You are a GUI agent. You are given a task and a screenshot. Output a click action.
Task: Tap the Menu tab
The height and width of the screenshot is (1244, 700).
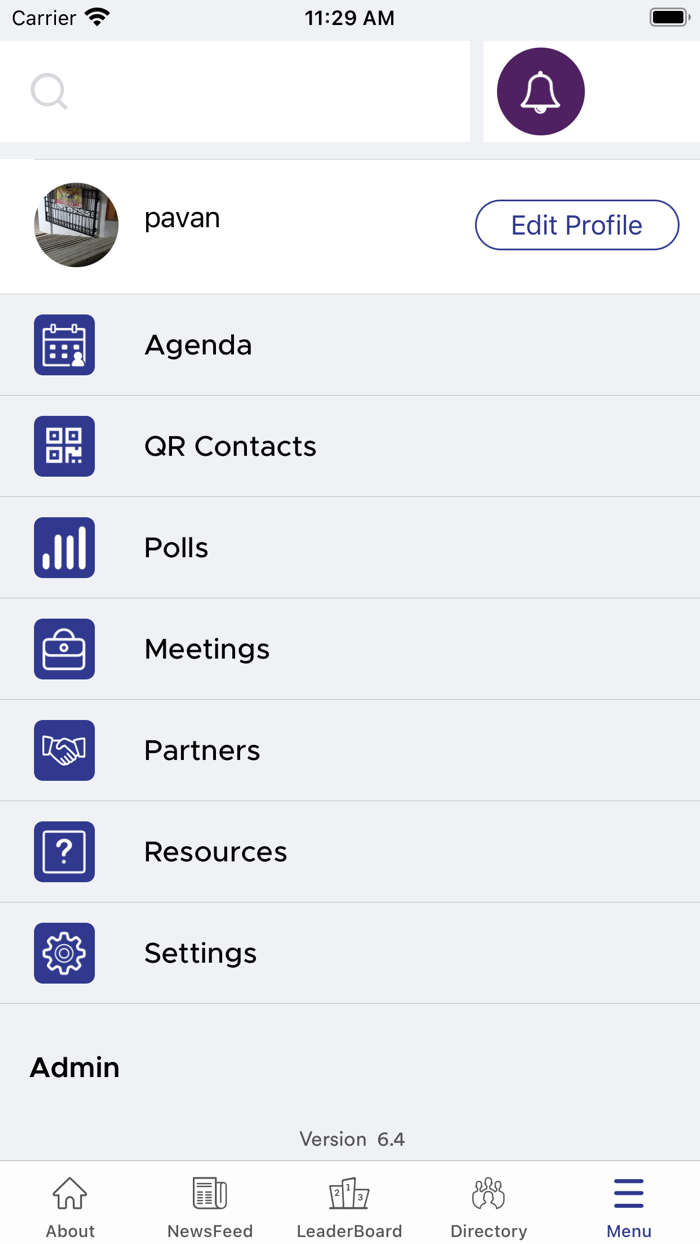coord(629,1207)
